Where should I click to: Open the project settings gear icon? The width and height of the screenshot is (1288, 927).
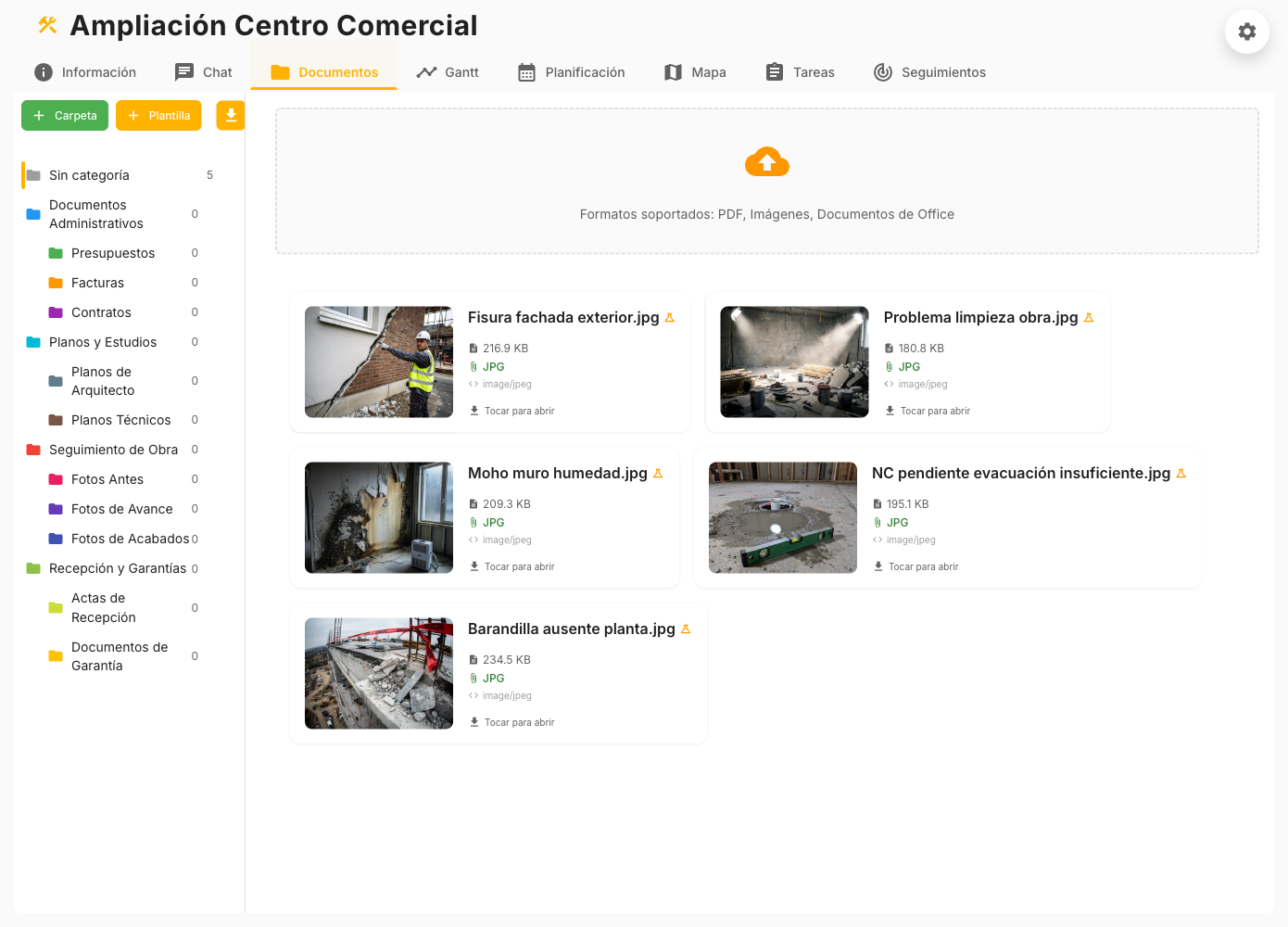click(x=1246, y=32)
